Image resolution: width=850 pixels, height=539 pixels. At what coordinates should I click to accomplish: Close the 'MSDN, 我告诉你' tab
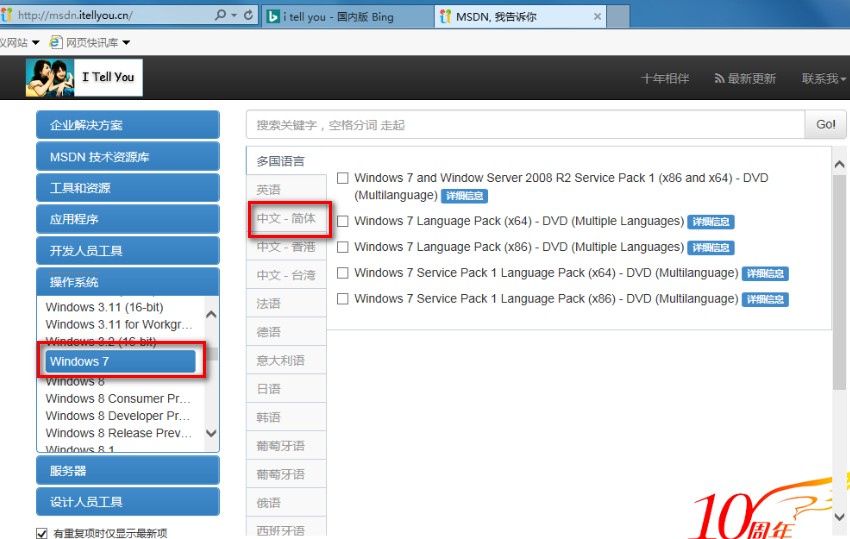point(597,17)
